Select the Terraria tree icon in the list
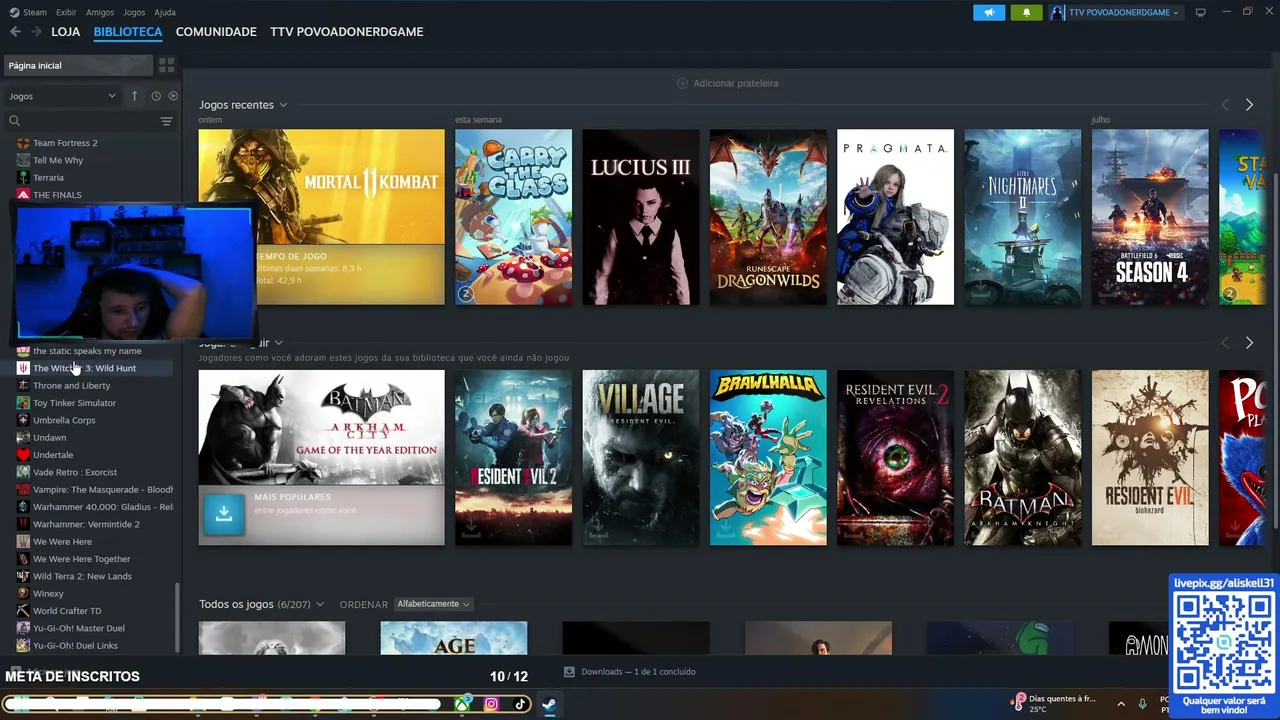 coord(23,178)
